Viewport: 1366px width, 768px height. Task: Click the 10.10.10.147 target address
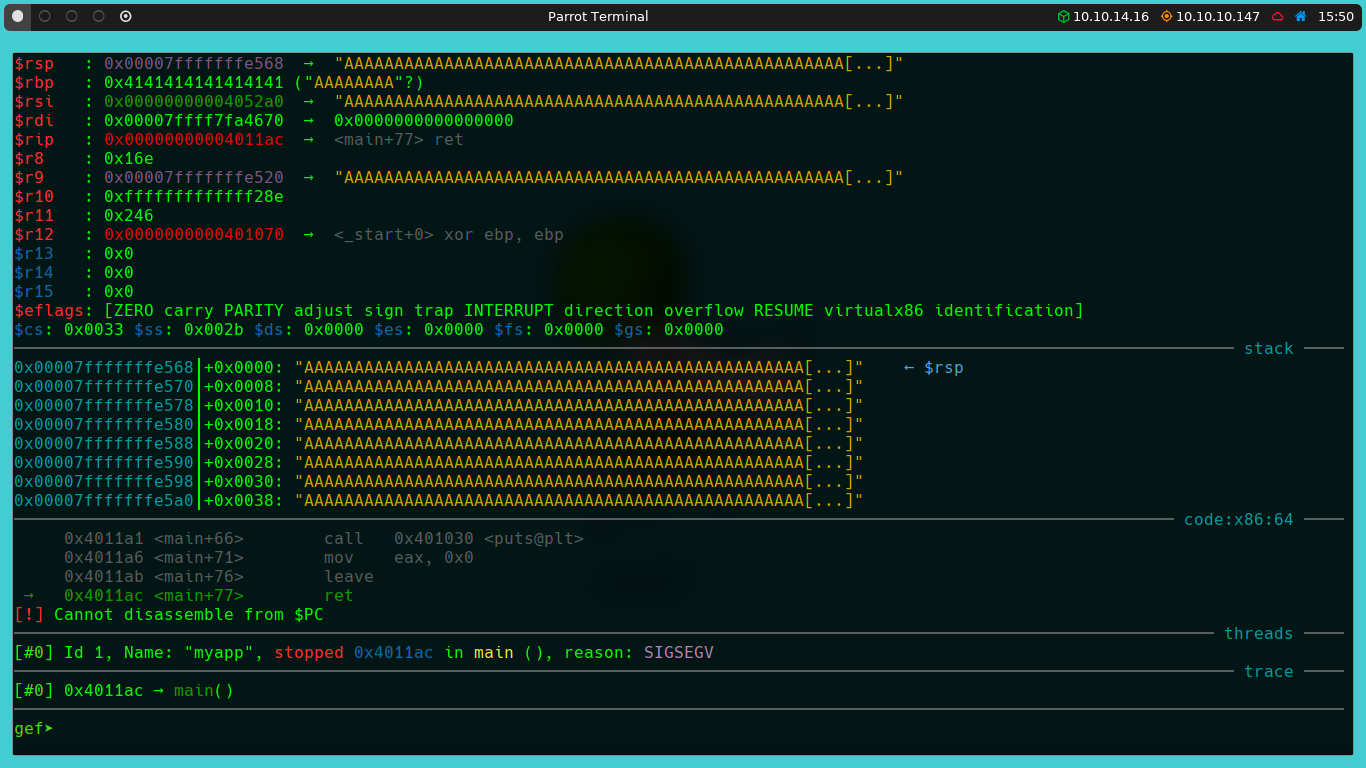1217,17
